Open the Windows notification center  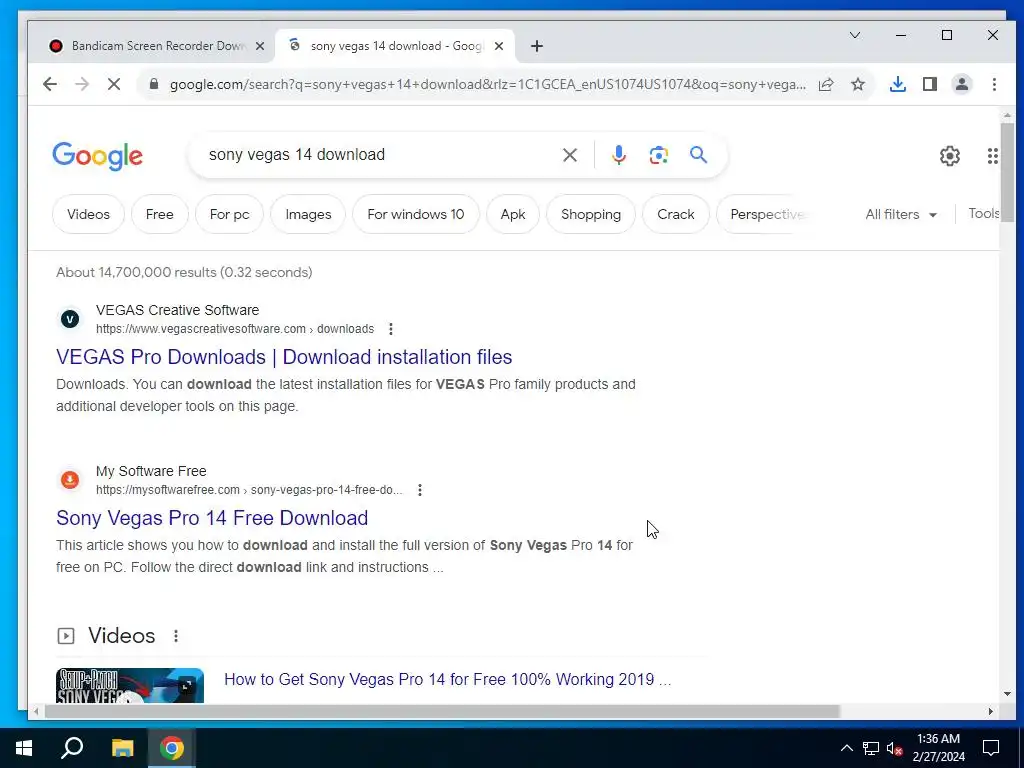point(991,748)
